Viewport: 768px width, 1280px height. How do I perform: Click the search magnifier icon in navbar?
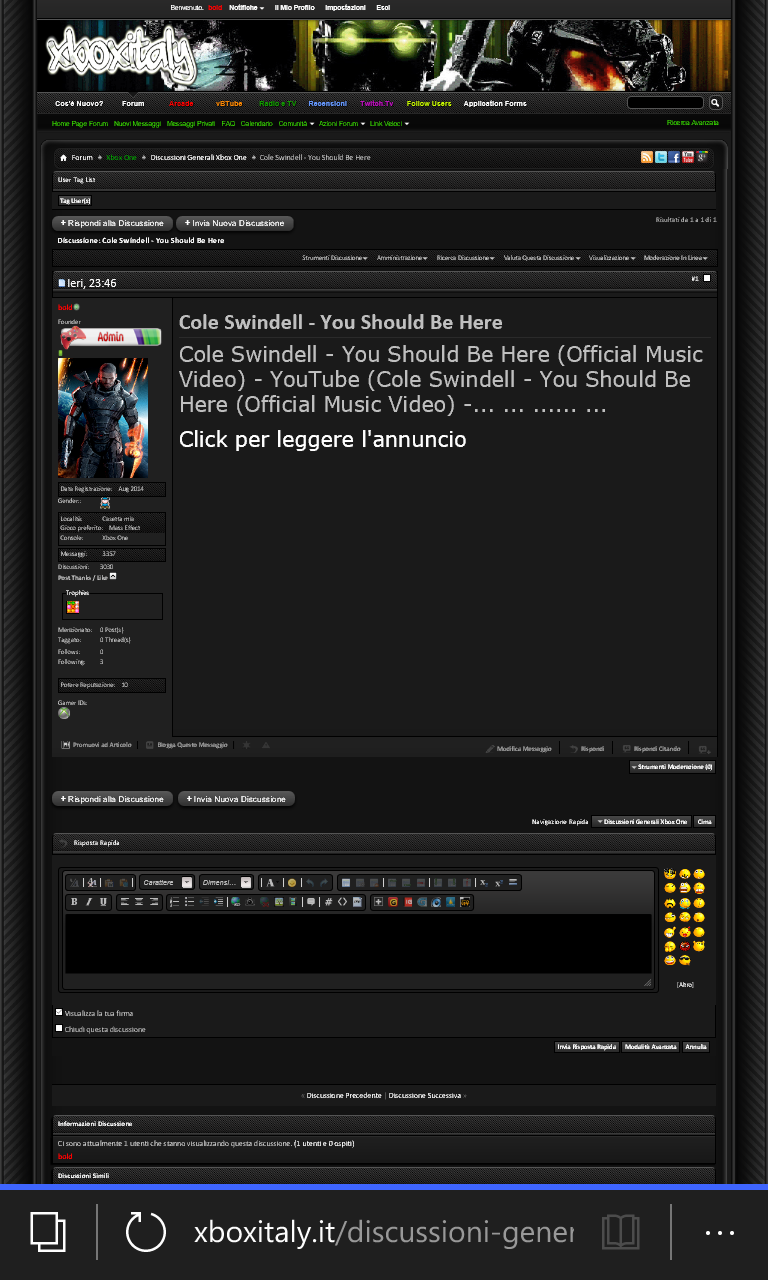[x=715, y=102]
